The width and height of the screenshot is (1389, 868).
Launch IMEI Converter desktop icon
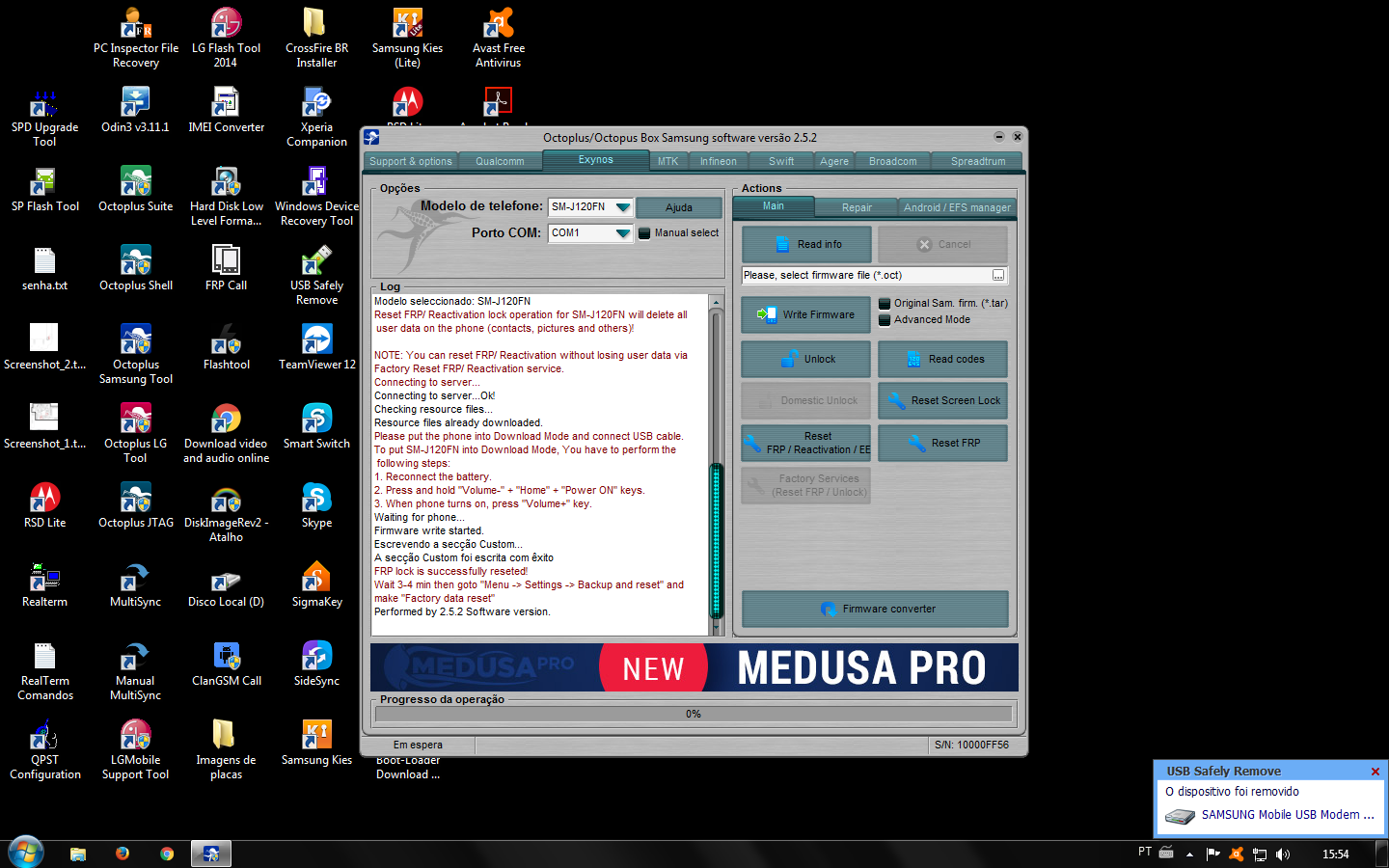click(226, 111)
